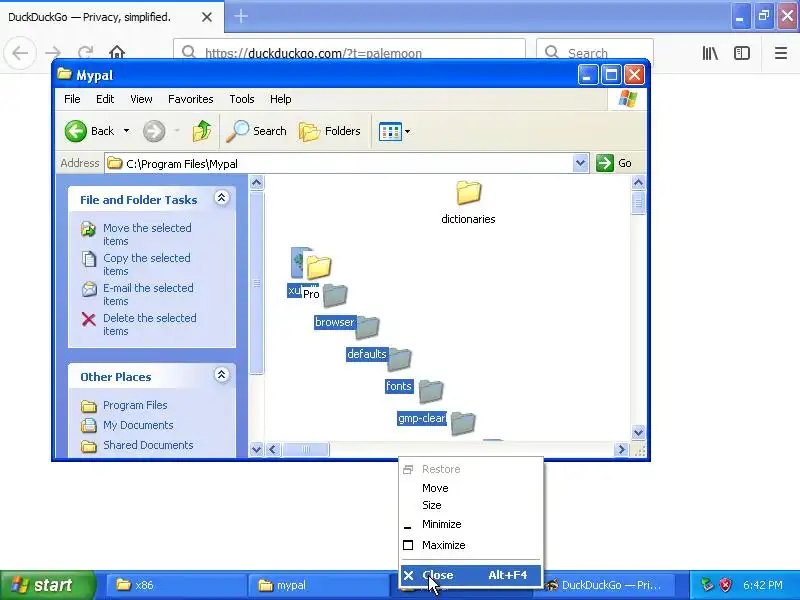Open the File menu in Mypal window

point(72,99)
